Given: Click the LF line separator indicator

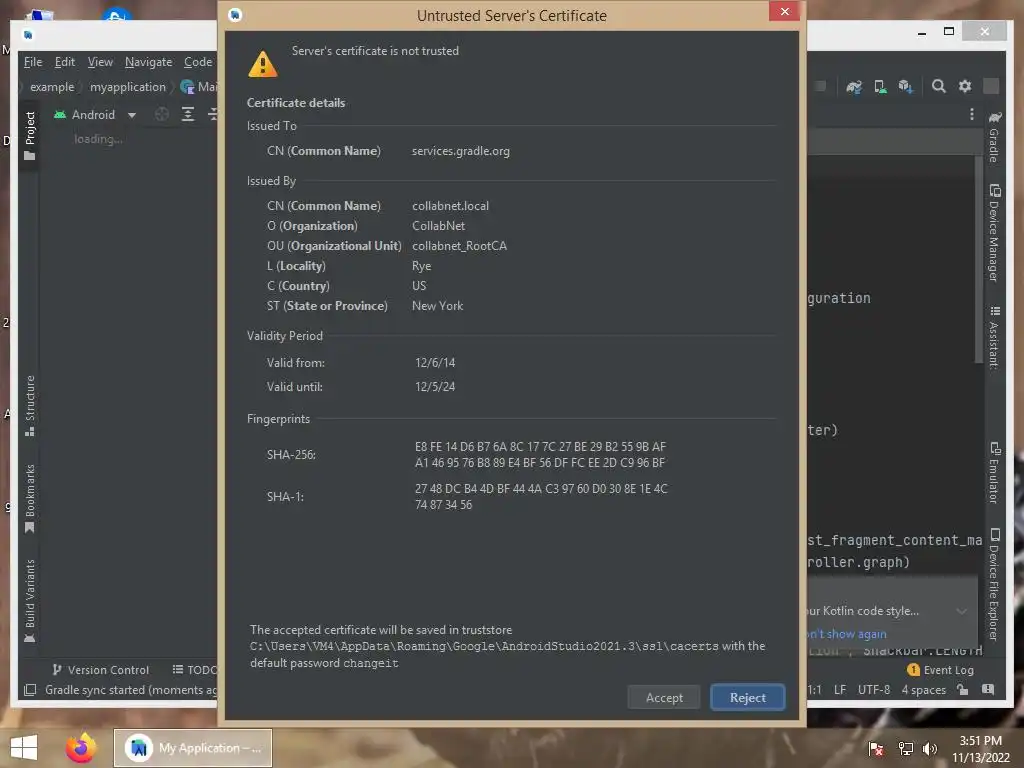Looking at the screenshot, I should [840, 690].
